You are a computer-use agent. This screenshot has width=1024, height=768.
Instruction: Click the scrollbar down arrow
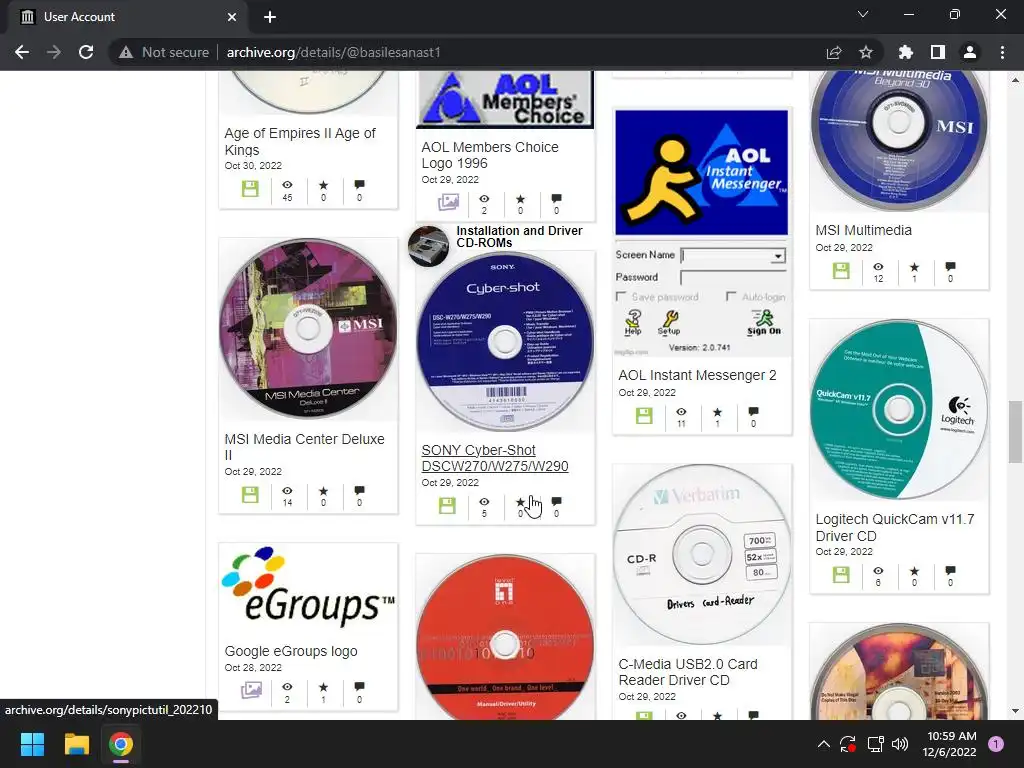[x=1015, y=711]
